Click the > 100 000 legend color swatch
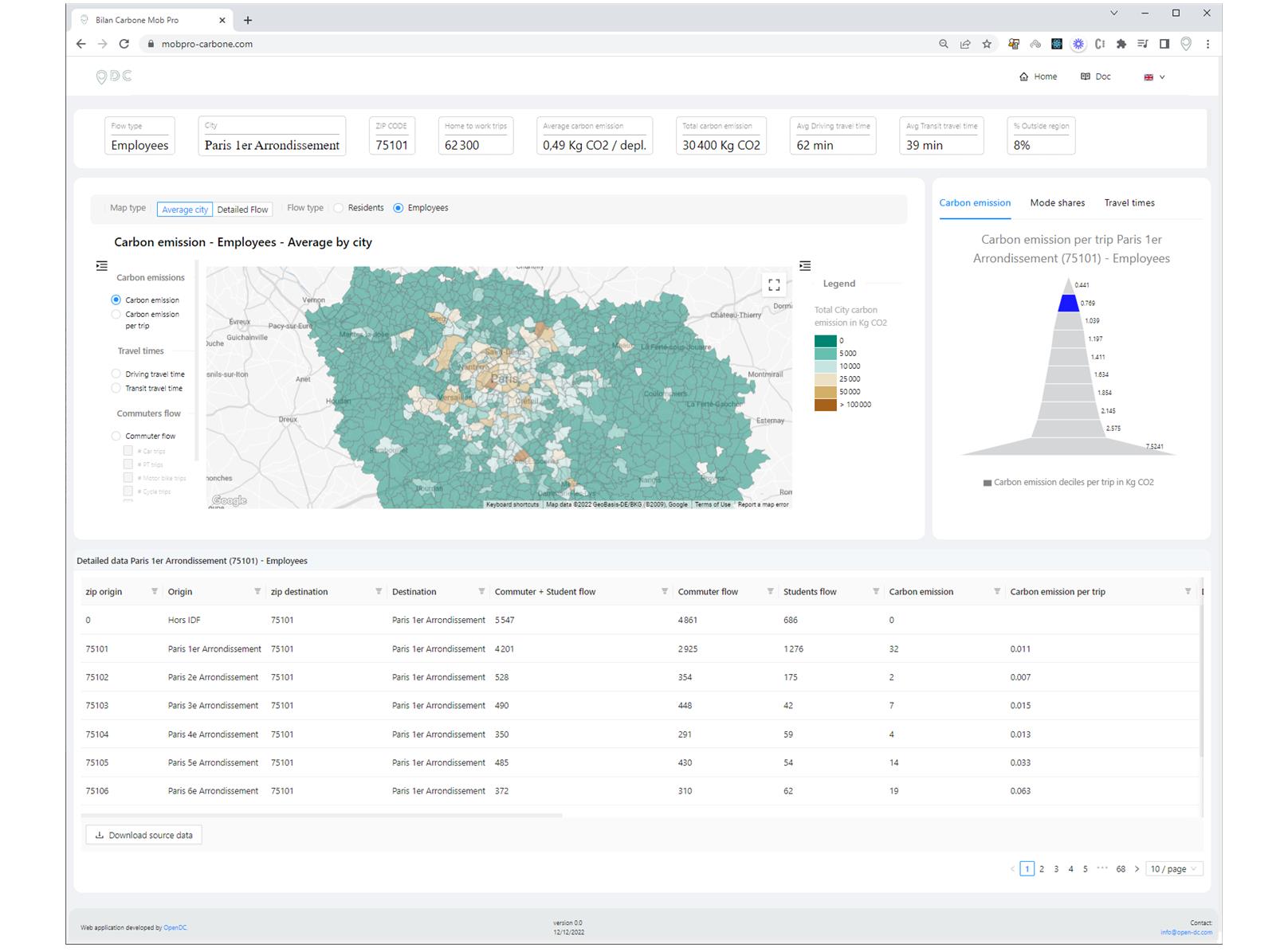Image resolution: width=1288 pixels, height=952 pixels. [825, 405]
